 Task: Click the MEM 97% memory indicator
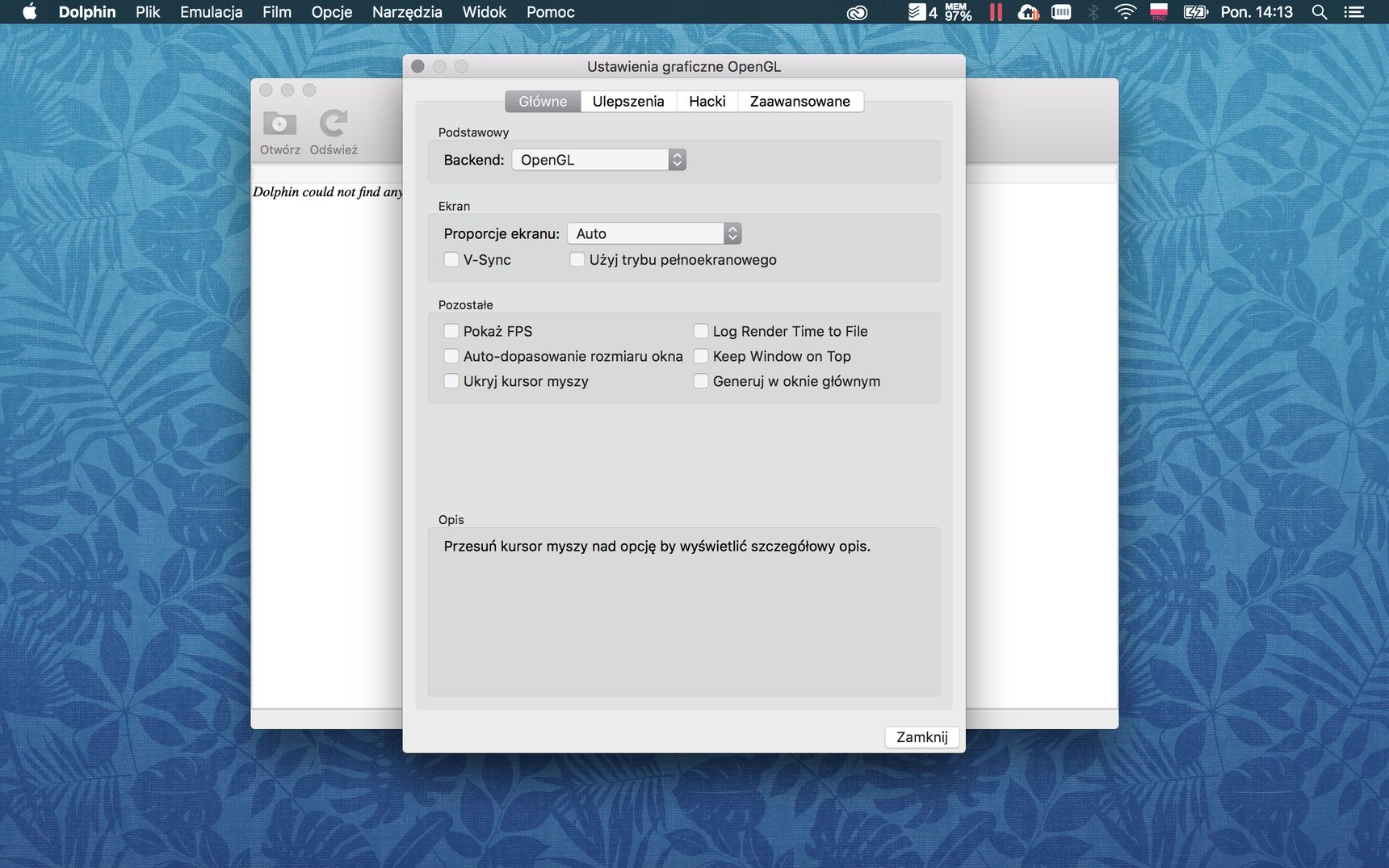point(958,11)
